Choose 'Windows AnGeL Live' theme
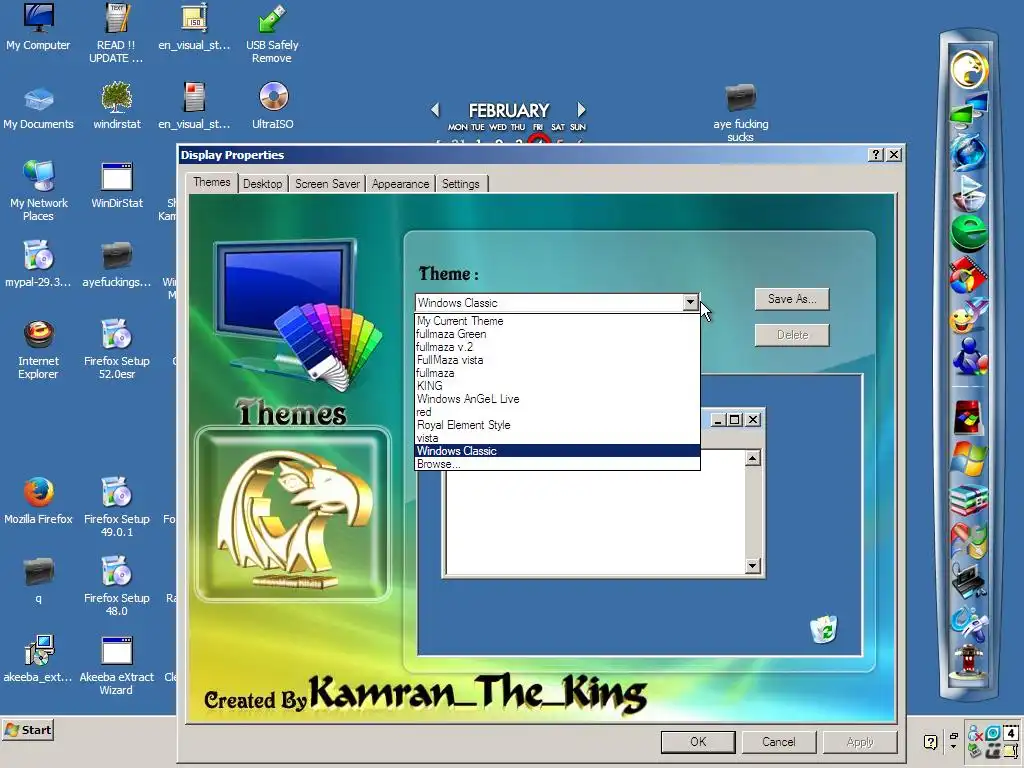Image resolution: width=1024 pixels, height=768 pixels. tap(557, 399)
